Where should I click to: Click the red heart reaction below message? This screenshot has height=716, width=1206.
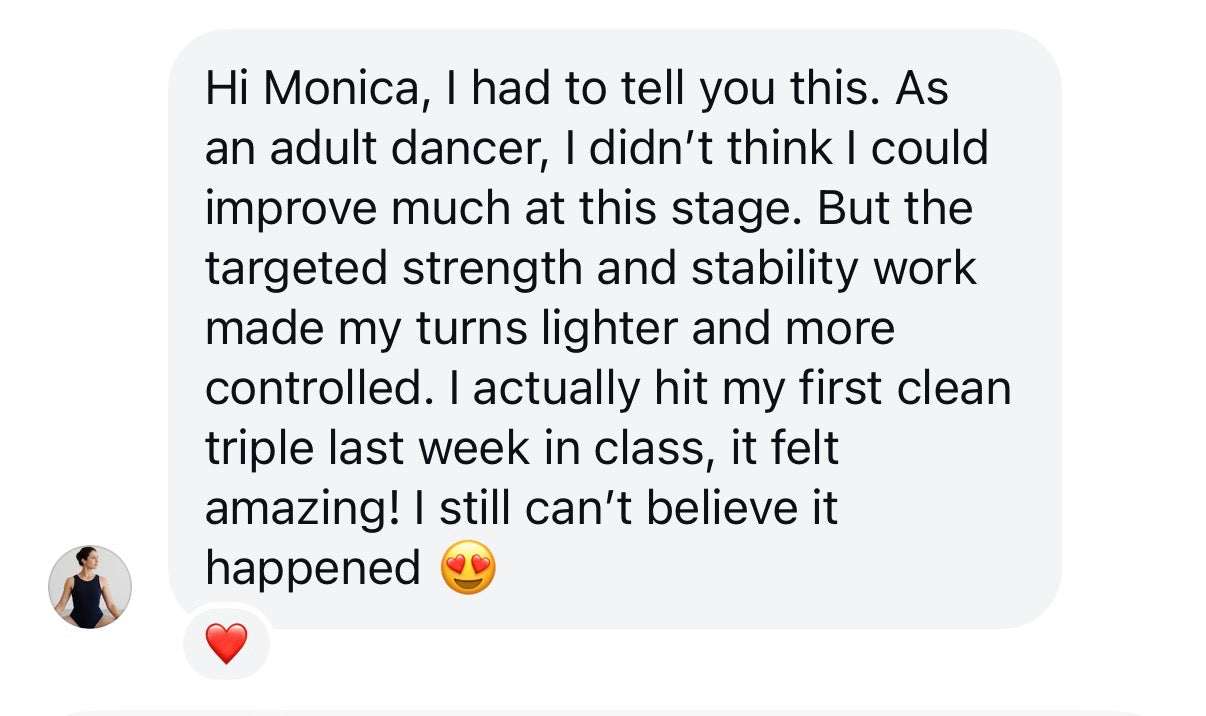tap(226, 643)
